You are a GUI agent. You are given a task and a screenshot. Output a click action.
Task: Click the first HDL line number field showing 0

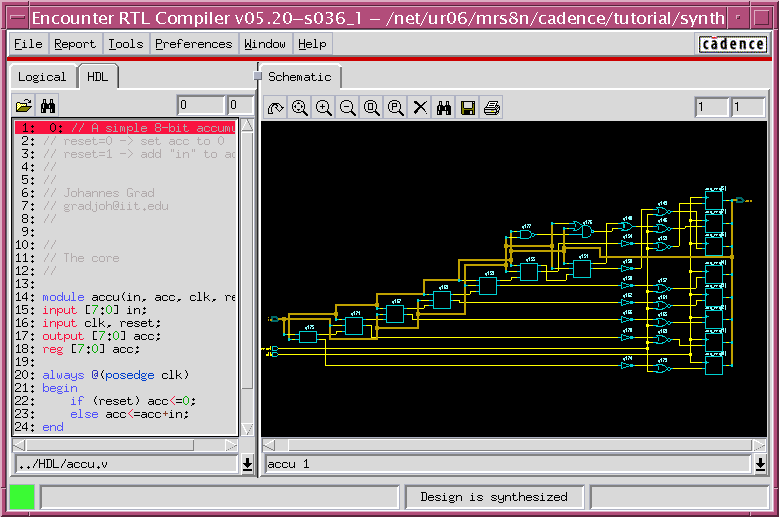201,105
